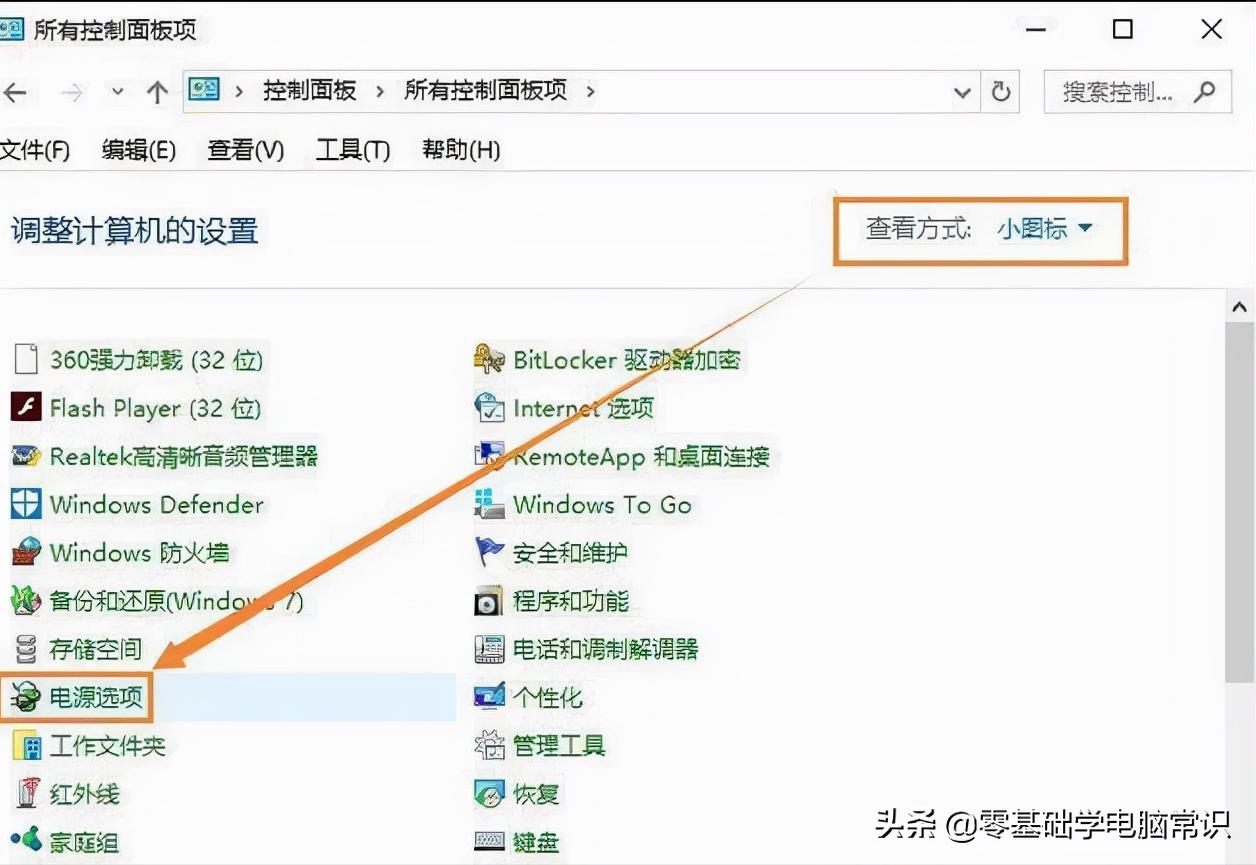Open Internet 选项
This screenshot has height=865, width=1256.
(580, 408)
